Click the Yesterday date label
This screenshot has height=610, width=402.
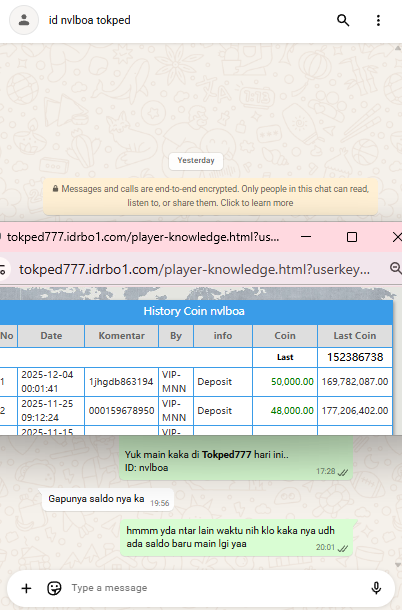(196, 161)
